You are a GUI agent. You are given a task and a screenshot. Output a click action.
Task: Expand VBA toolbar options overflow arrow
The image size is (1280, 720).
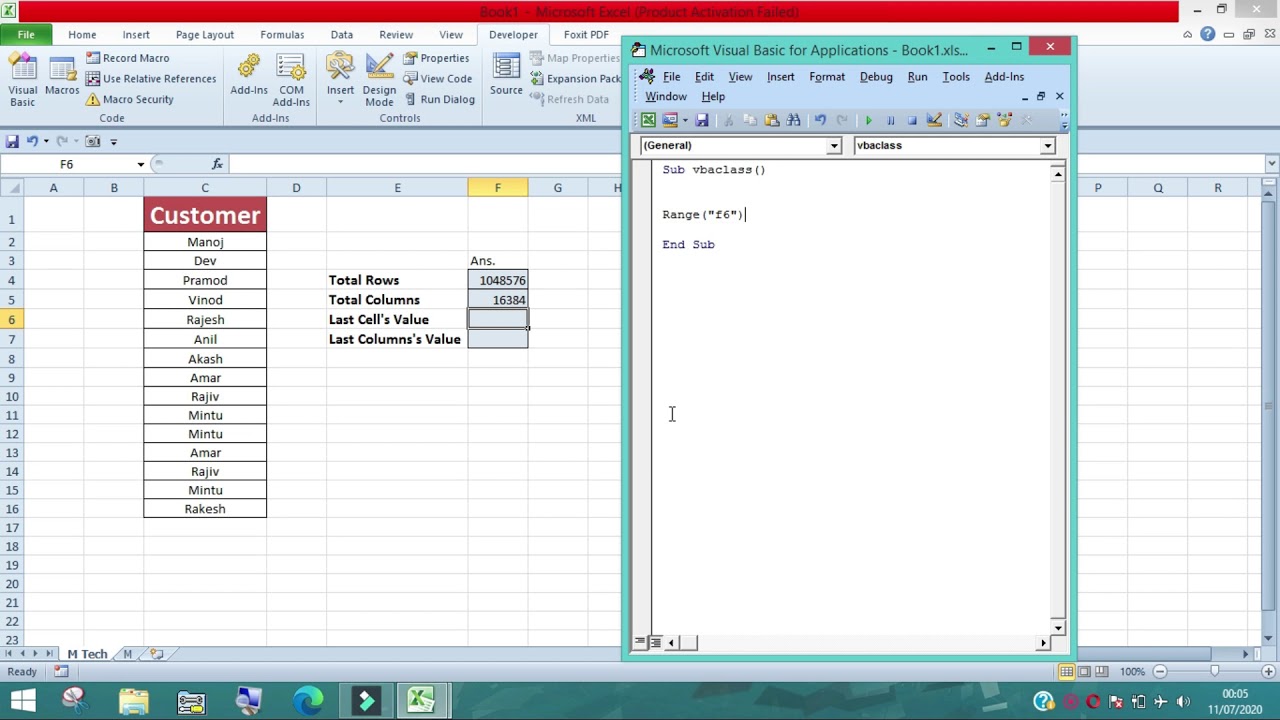click(x=1064, y=121)
